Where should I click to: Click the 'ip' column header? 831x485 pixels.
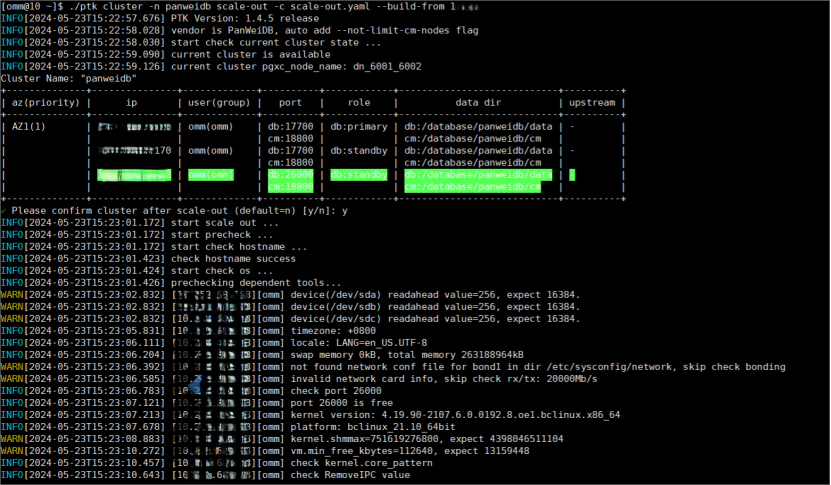[131, 103]
